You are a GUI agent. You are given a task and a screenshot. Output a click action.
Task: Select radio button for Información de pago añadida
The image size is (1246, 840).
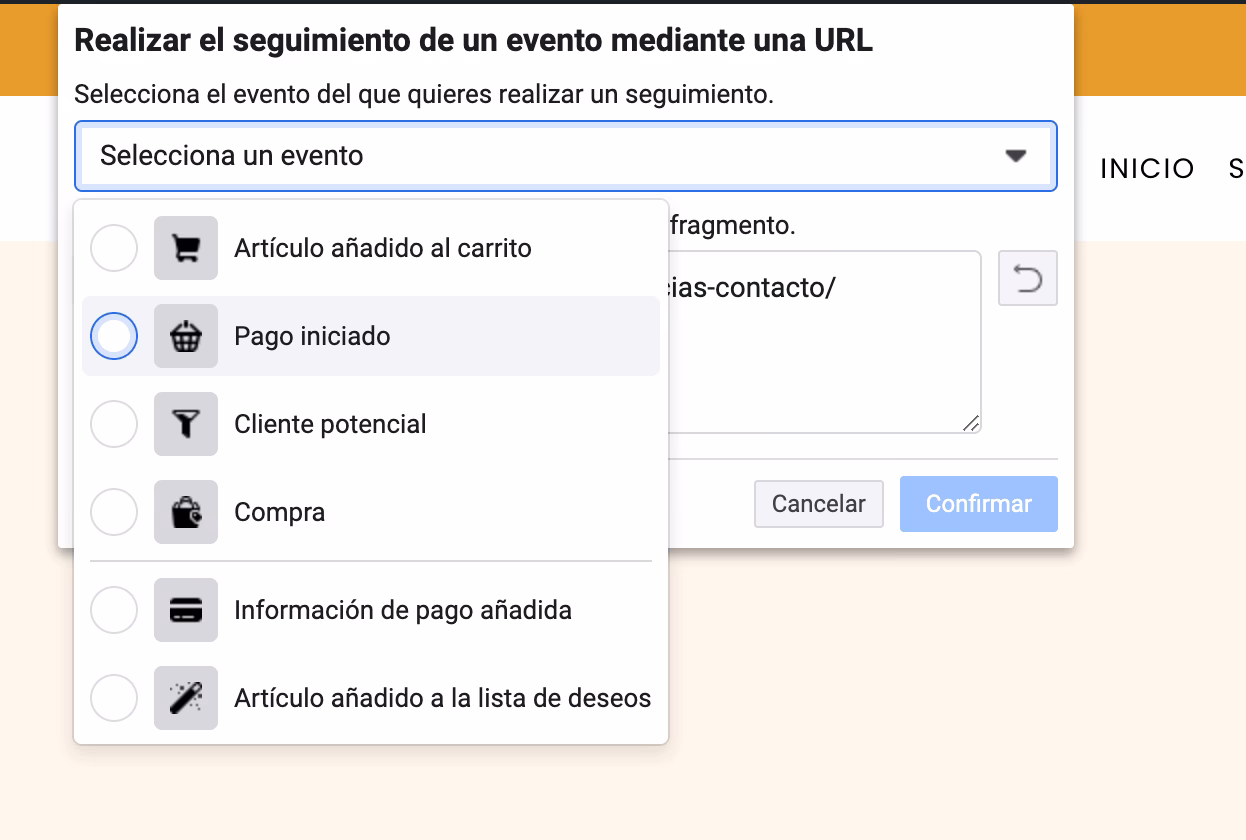[114, 610]
